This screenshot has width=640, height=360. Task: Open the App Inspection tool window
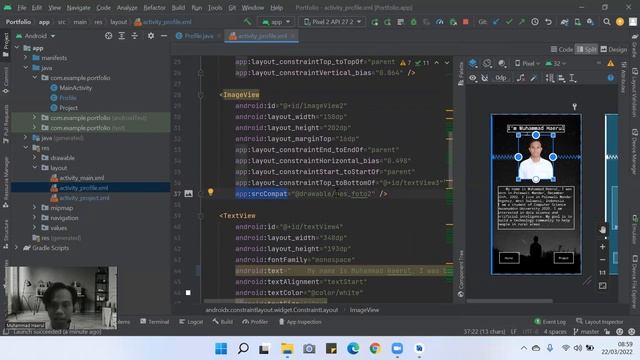[x=300, y=322]
